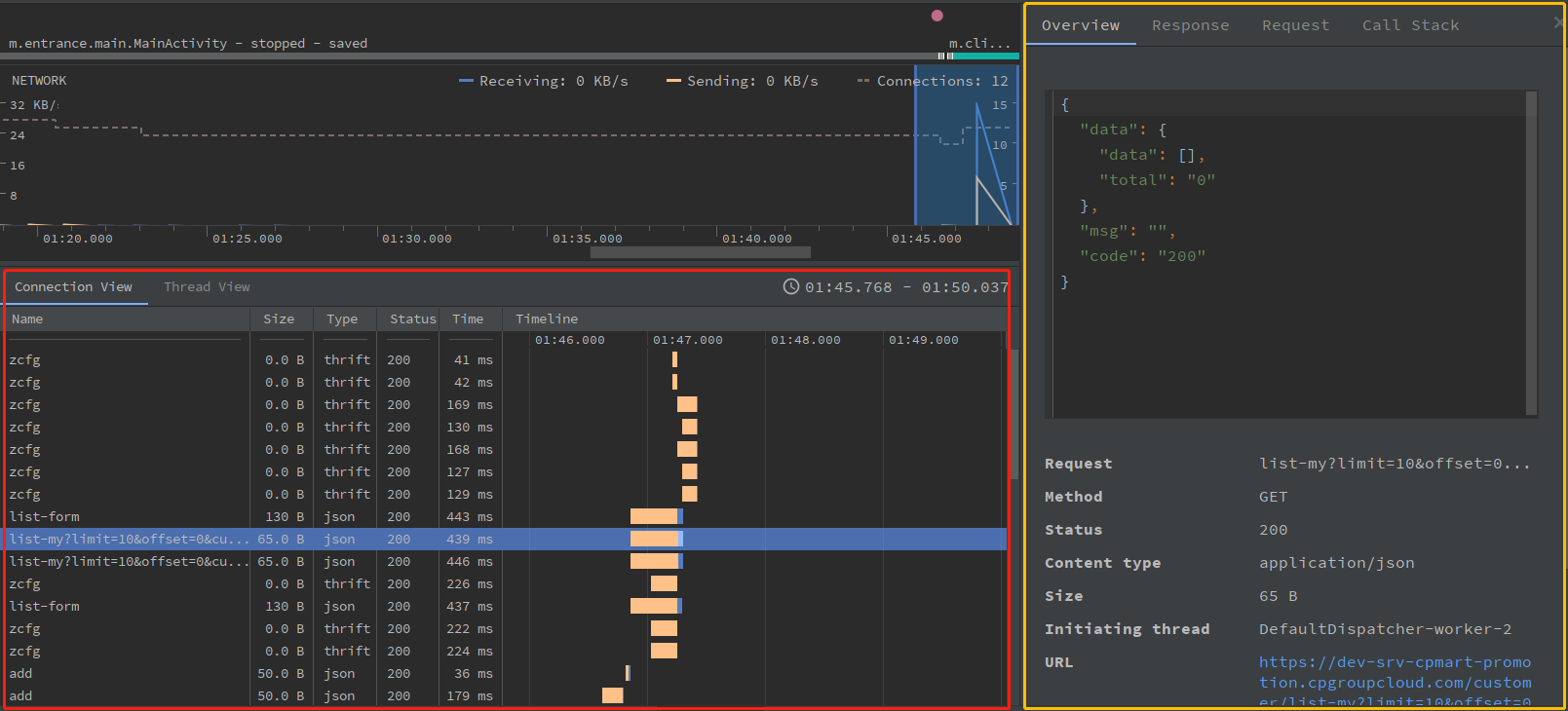Open the Call Stack tab

coord(1410,25)
